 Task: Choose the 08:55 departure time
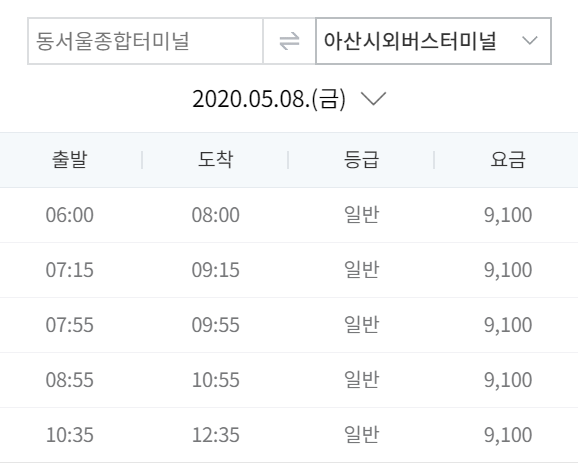point(70,380)
